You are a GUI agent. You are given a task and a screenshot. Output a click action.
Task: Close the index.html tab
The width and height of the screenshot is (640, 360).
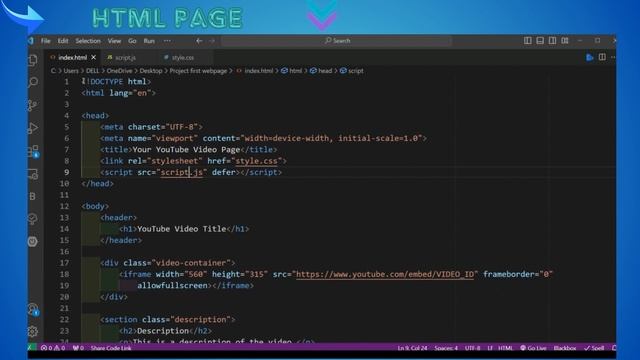click(93, 58)
